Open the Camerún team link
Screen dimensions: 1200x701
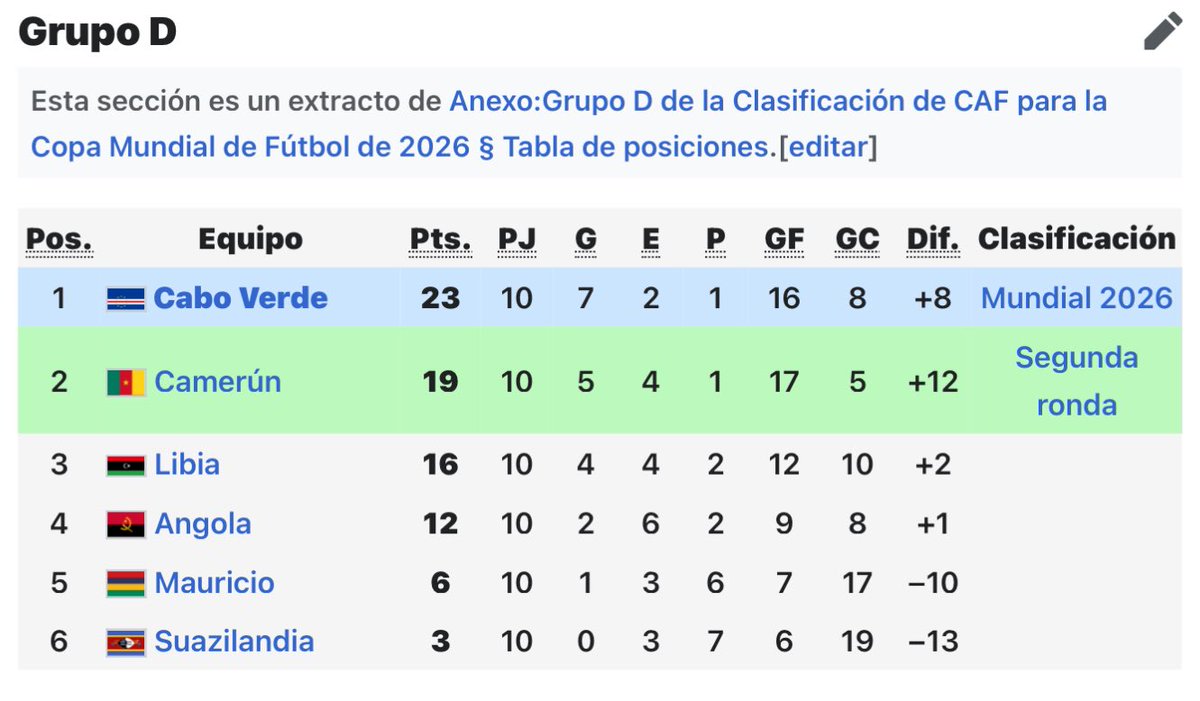coord(217,381)
